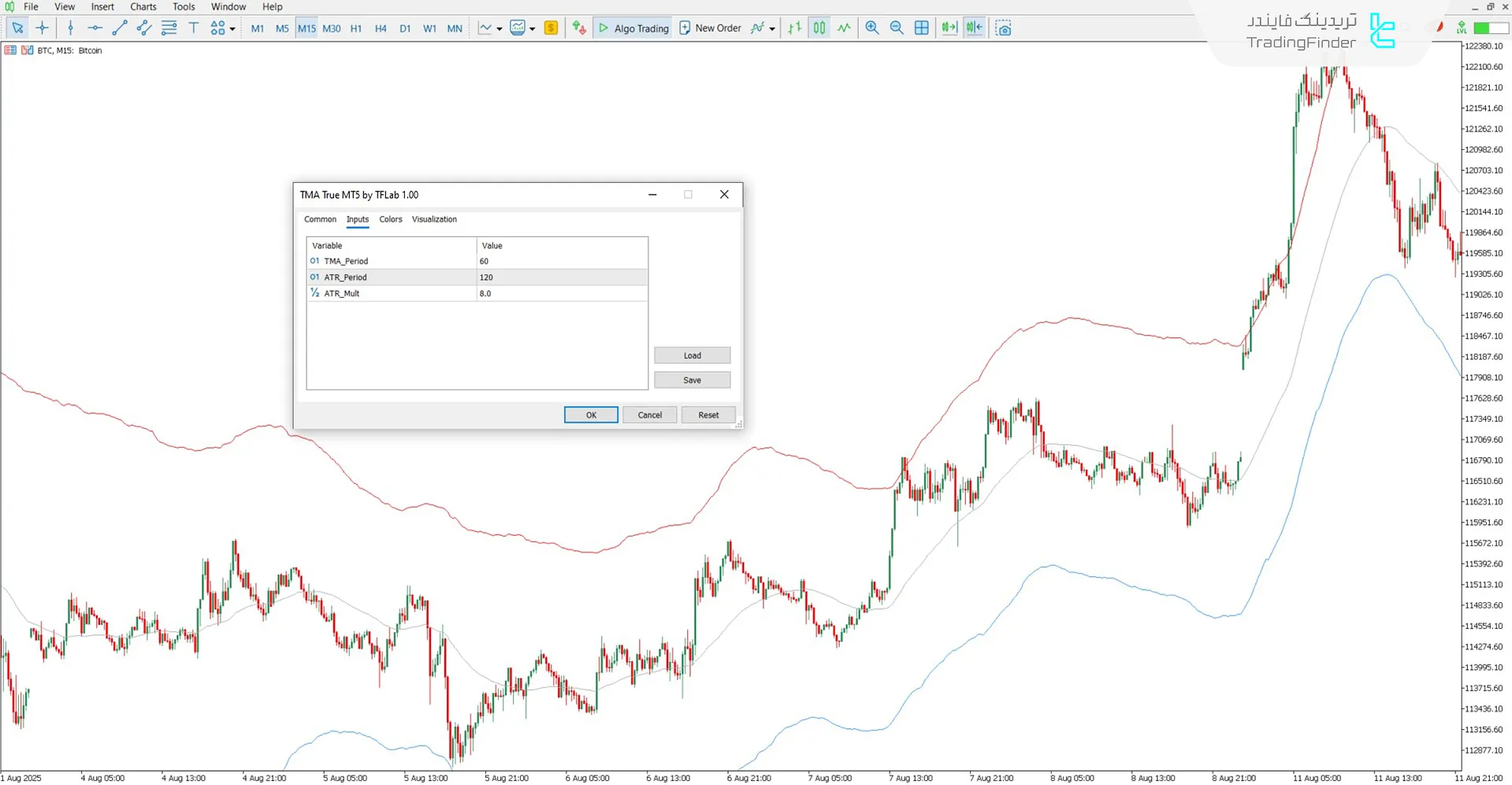Toggle Algo Trading on or off
Image resolution: width=1512 pixels, height=785 pixels.
point(633,28)
